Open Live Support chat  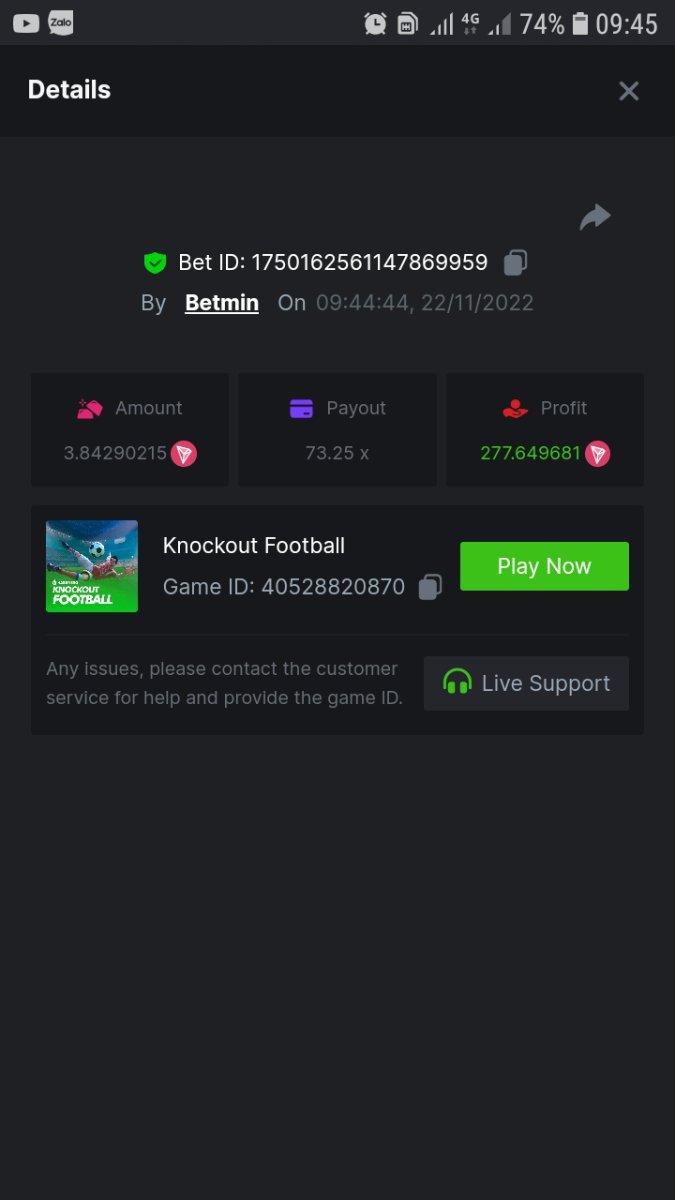[x=526, y=683]
